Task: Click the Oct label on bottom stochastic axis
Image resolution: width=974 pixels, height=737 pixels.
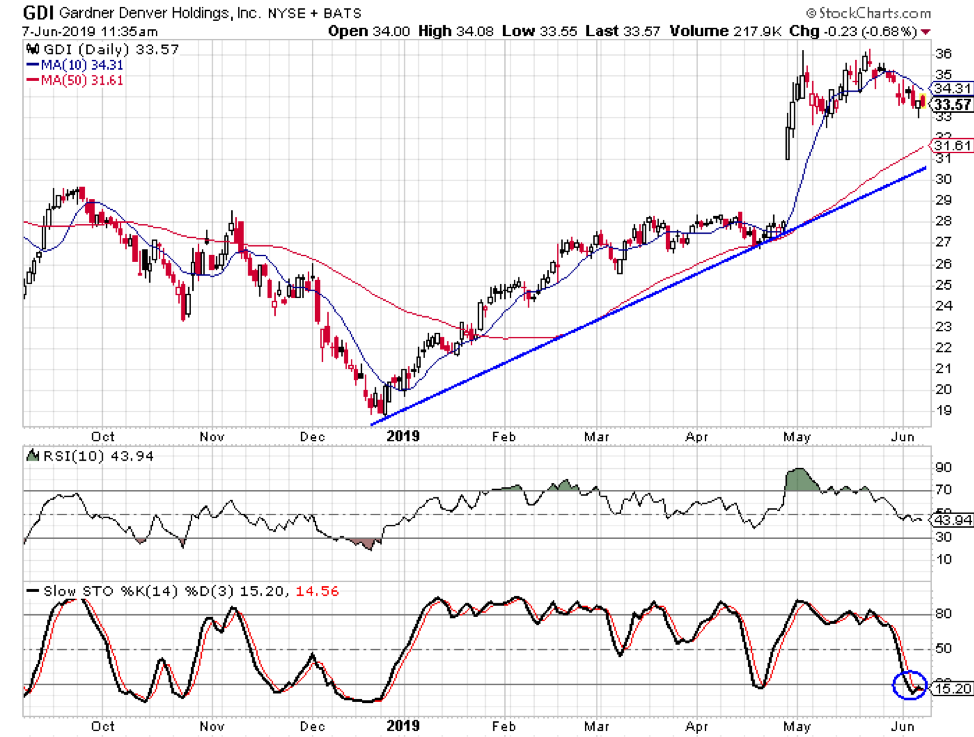Action: [102, 726]
